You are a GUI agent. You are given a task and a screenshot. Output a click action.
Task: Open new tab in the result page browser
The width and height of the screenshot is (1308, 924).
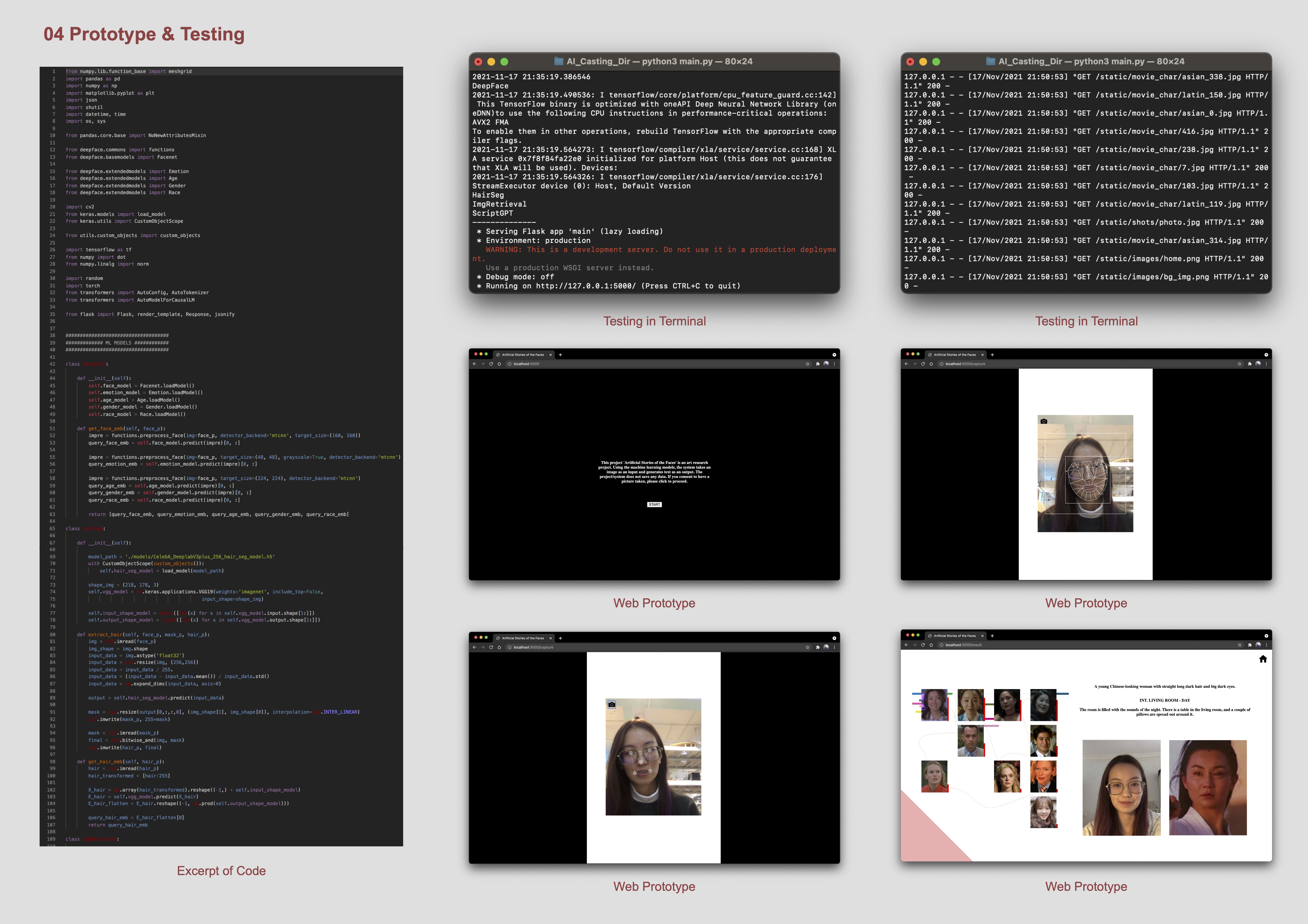(992, 636)
